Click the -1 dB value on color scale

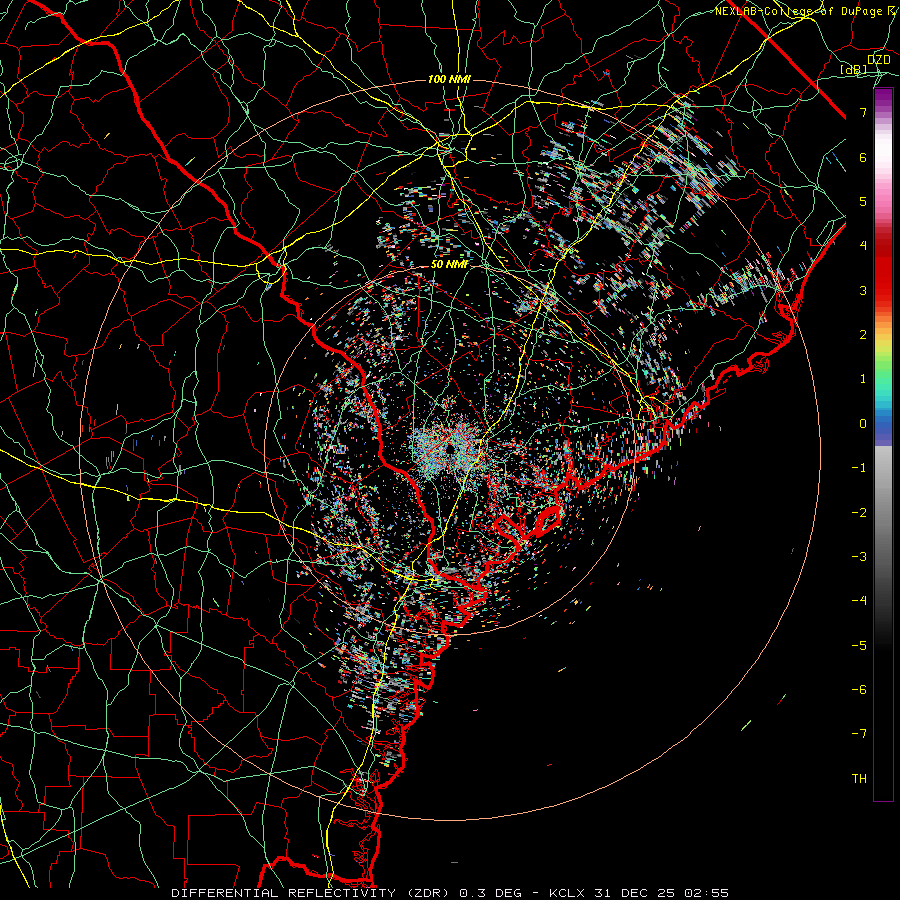[x=859, y=468]
